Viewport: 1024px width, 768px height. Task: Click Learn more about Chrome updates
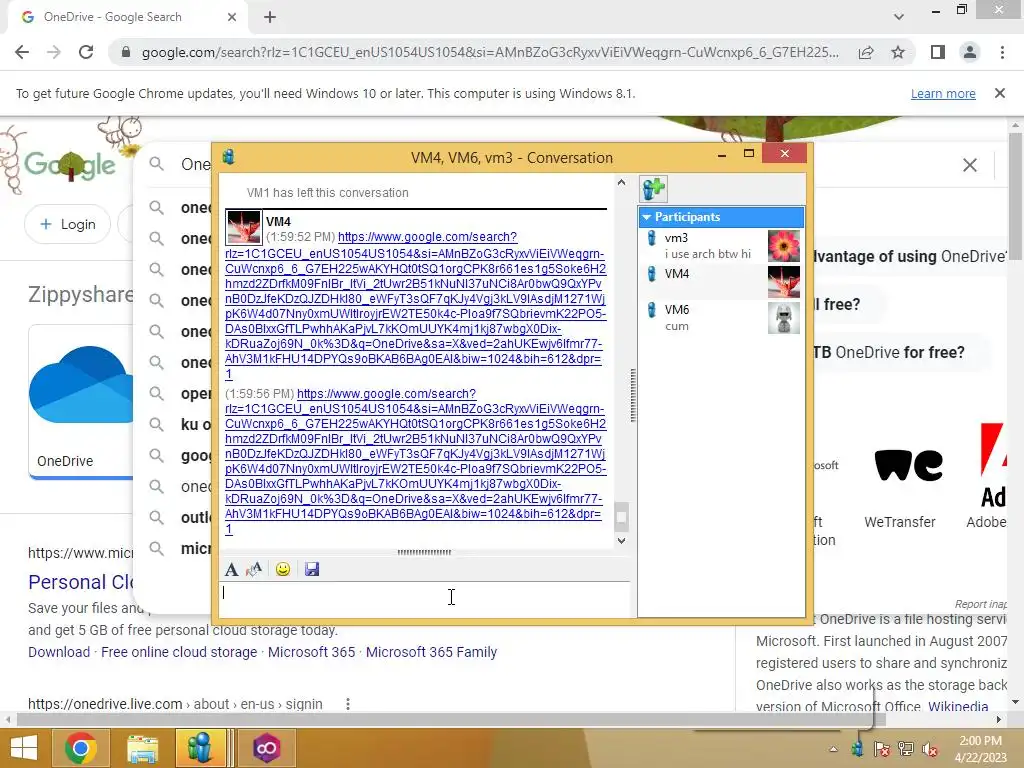pyautogui.click(x=943, y=93)
